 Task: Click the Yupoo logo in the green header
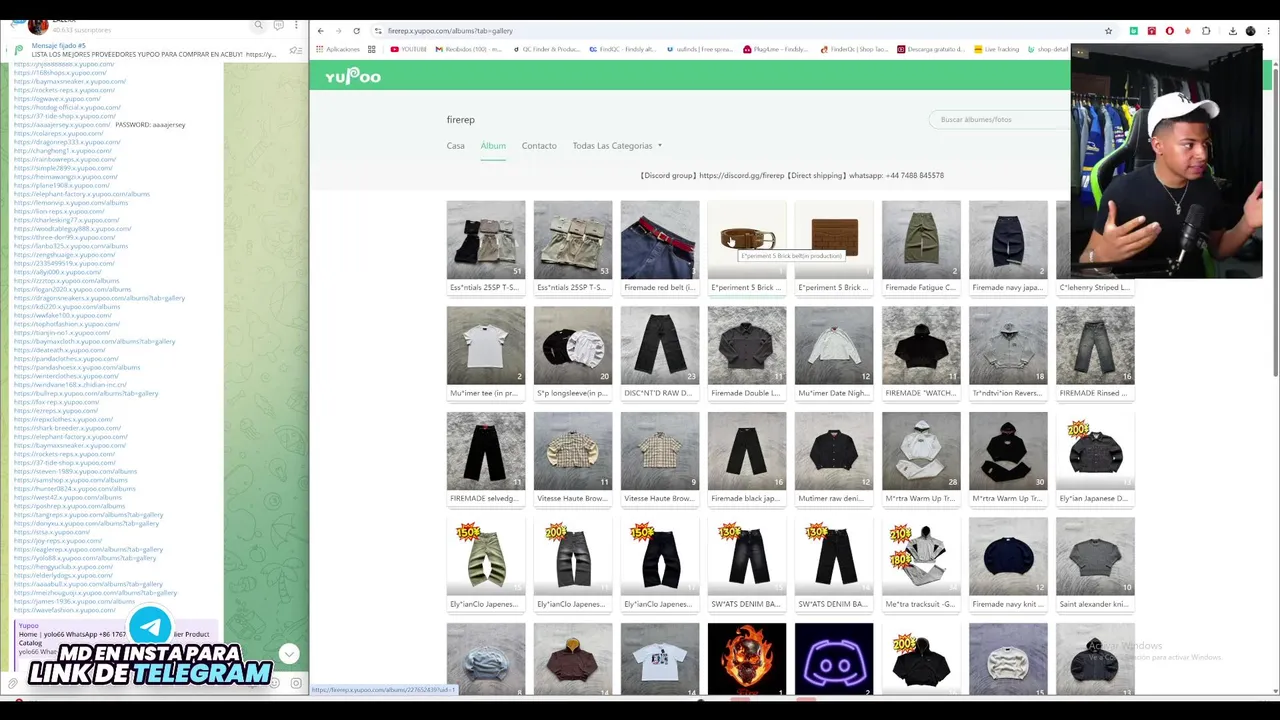352,76
